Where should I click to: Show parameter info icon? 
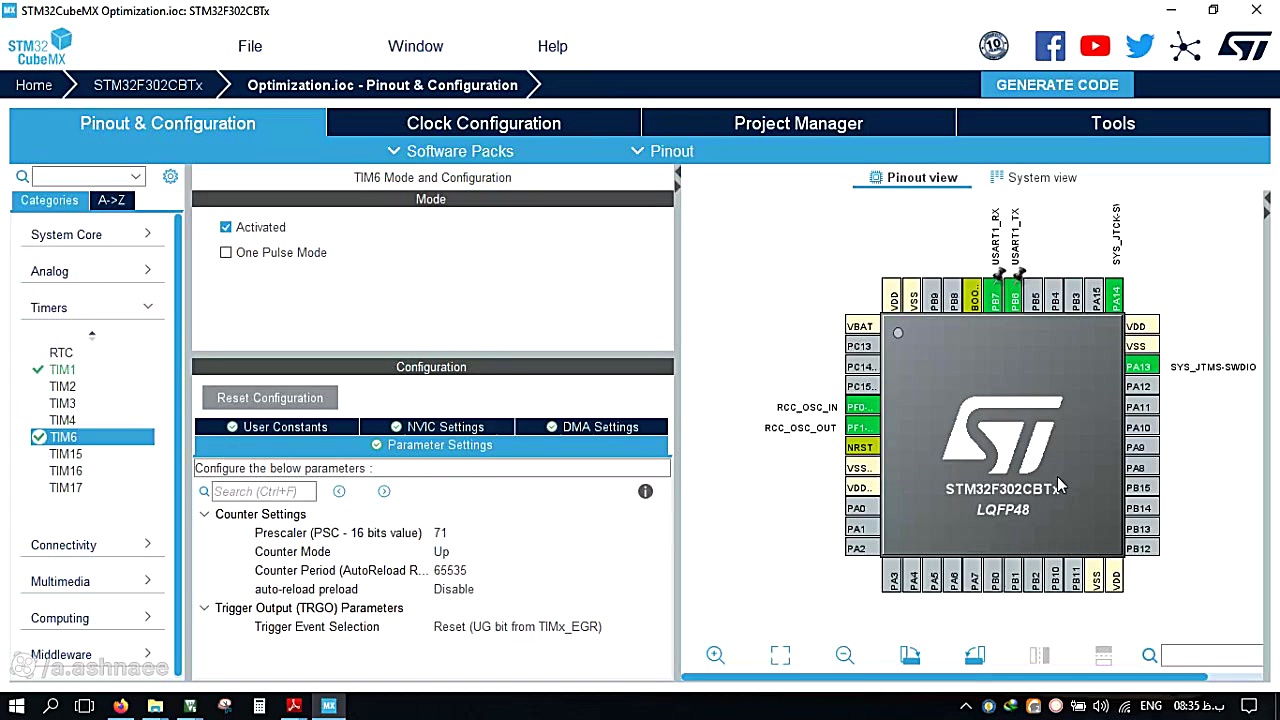coord(645,491)
